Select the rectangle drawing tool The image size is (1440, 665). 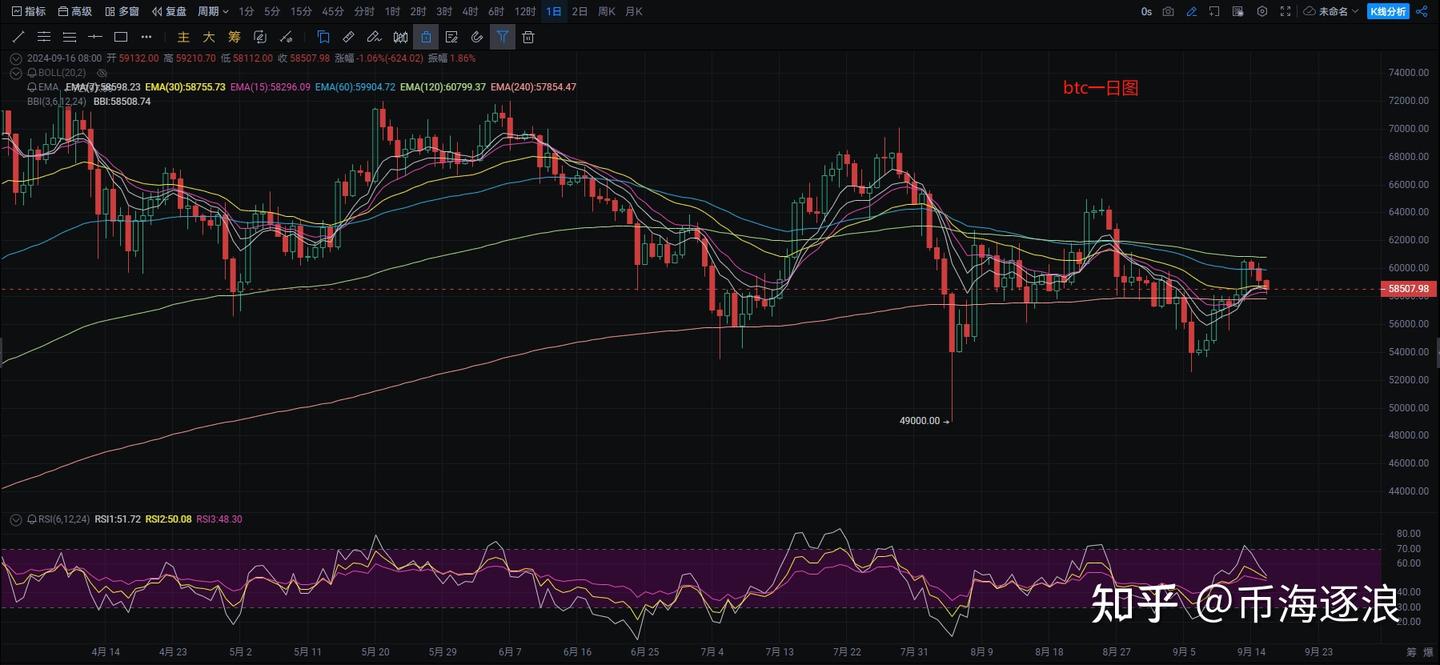point(121,37)
